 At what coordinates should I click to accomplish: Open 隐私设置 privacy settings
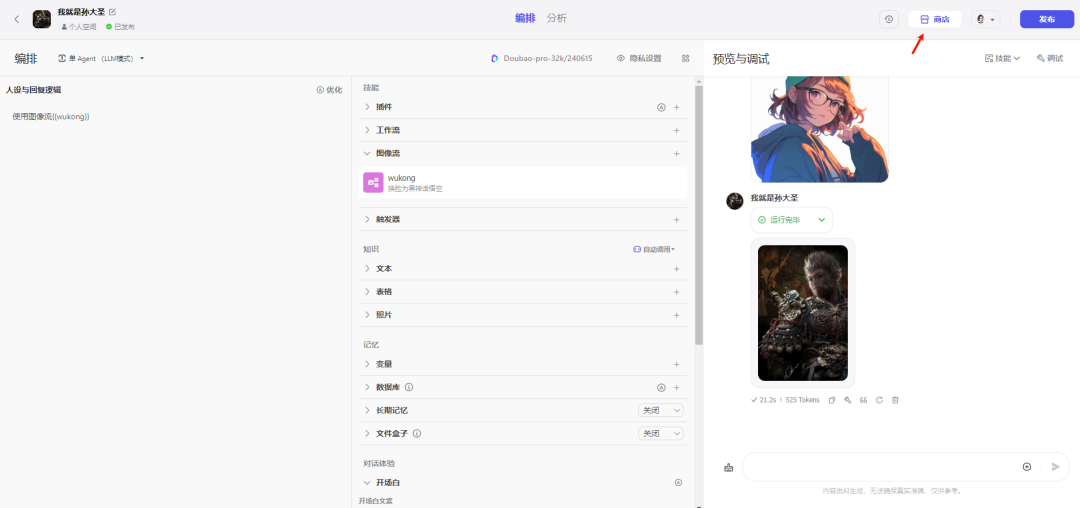639,59
